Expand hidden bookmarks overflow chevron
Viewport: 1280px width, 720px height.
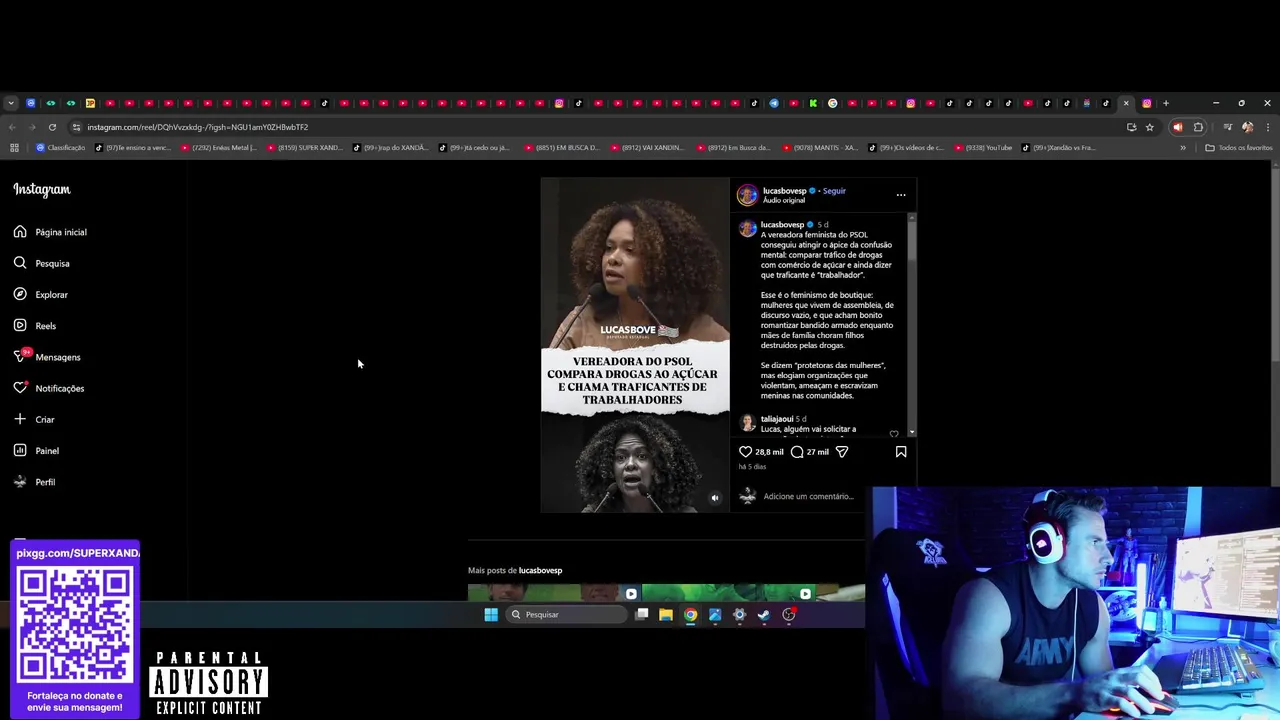(1183, 148)
